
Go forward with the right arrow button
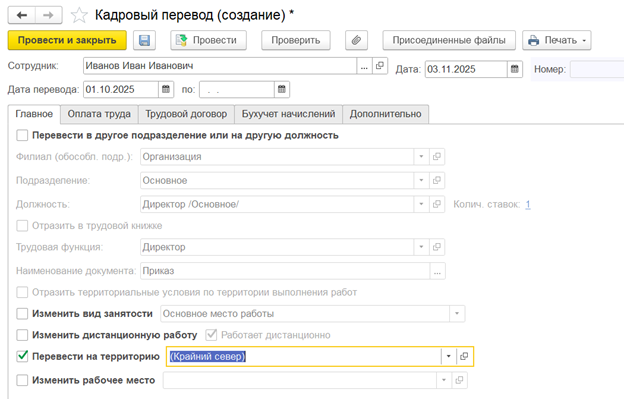coord(49,16)
